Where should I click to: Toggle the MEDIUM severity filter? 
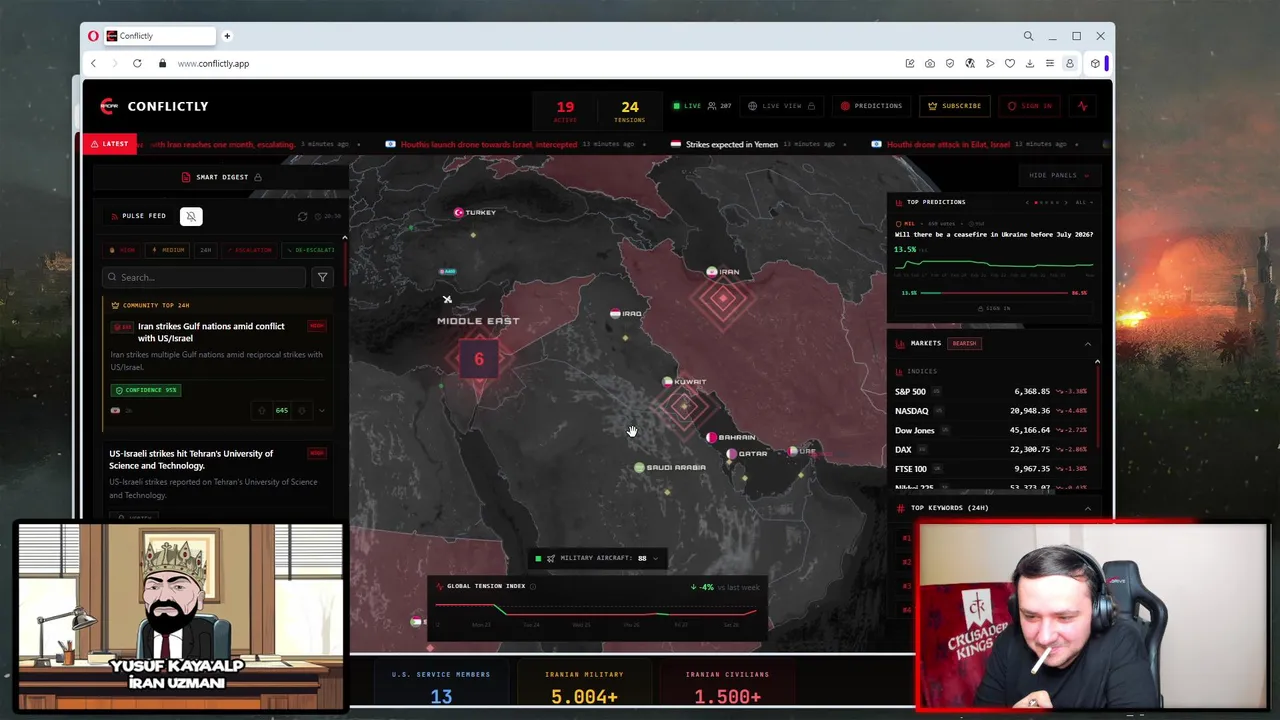[168, 250]
